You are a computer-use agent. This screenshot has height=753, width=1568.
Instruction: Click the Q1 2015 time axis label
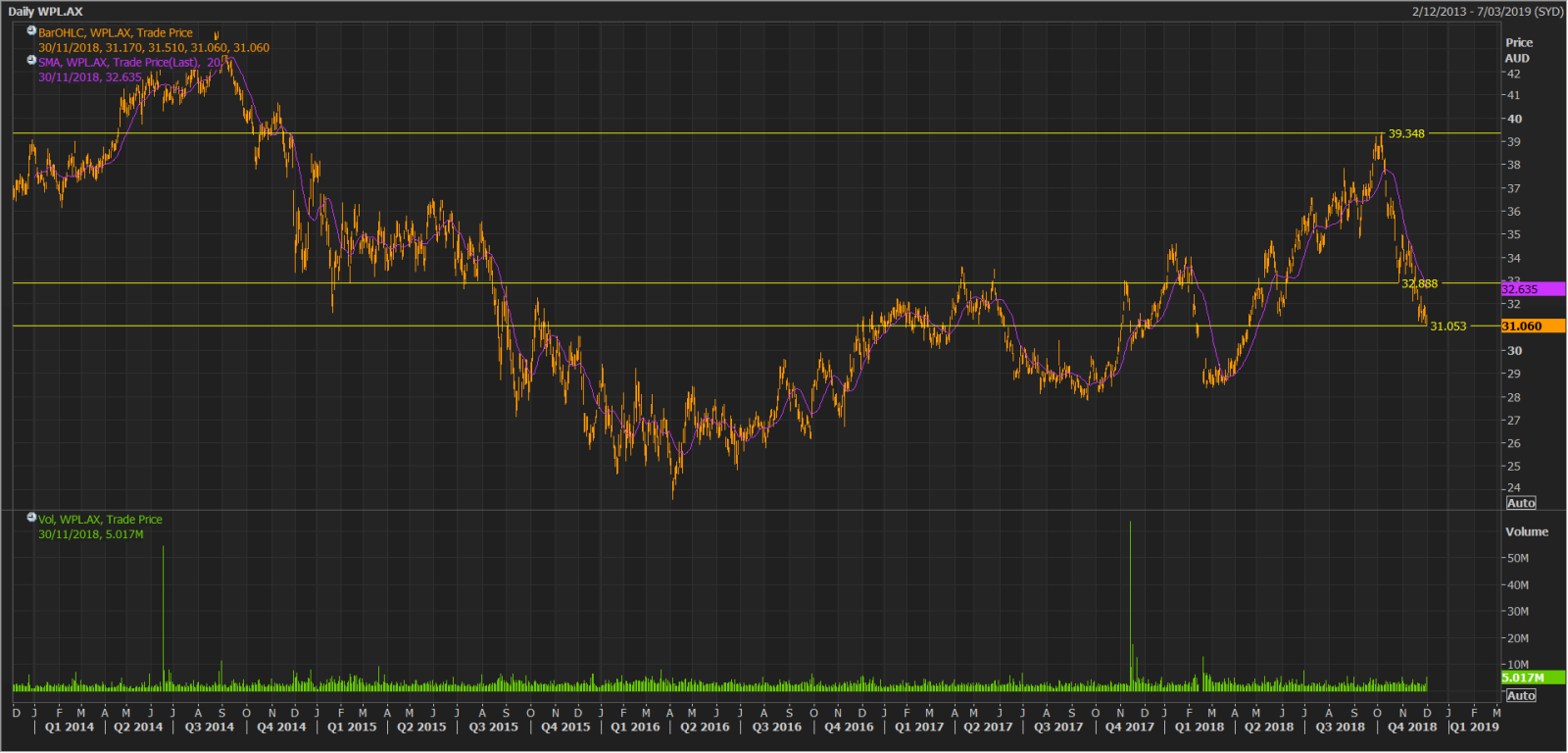352,727
